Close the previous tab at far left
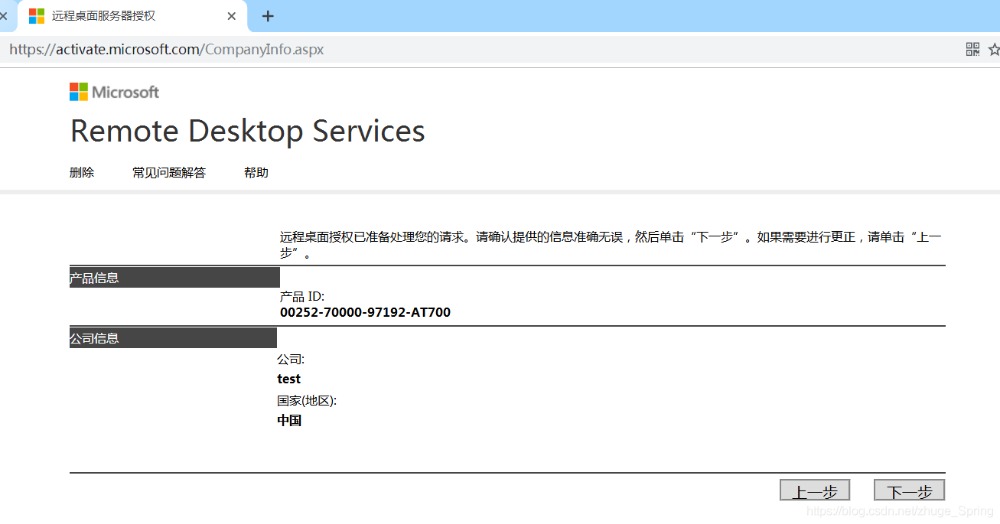This screenshot has height=524, width=1000. (3, 16)
